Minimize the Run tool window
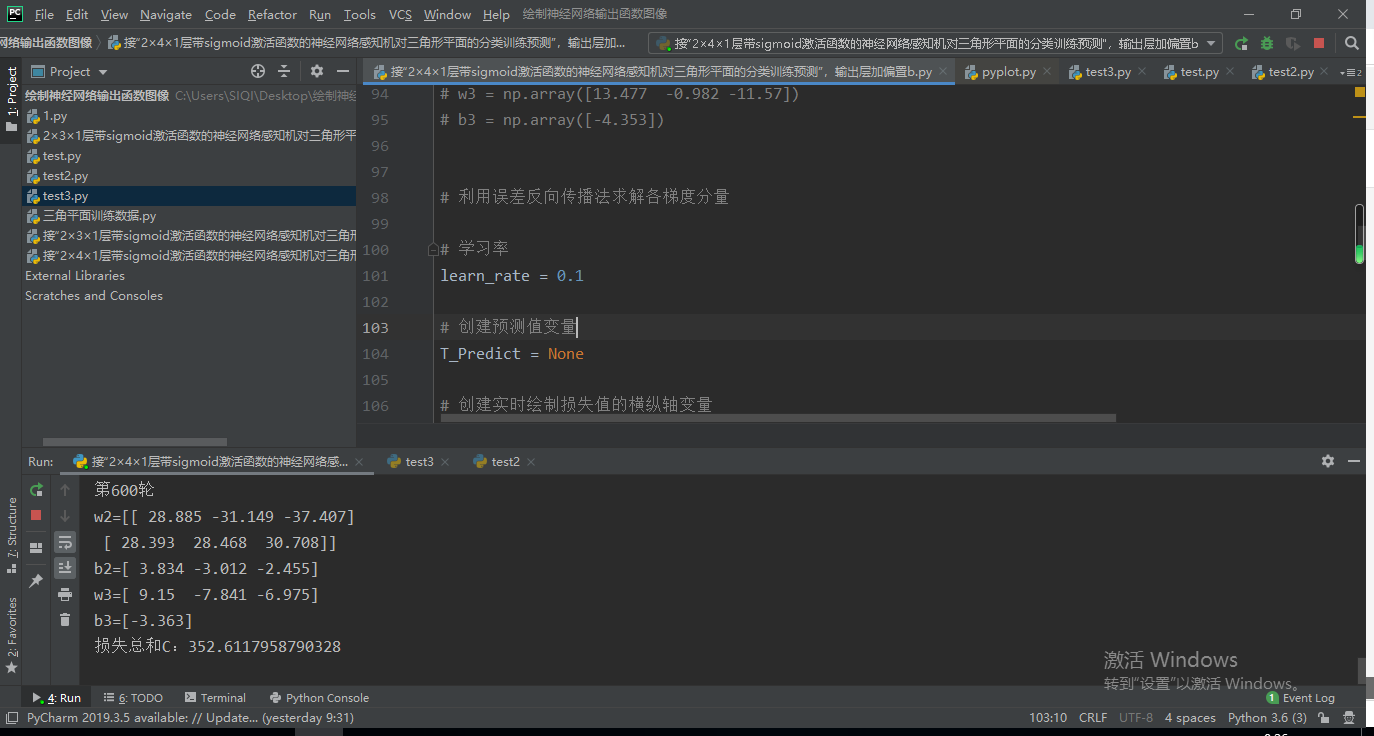Image resolution: width=1374 pixels, height=736 pixels. pos(1354,461)
